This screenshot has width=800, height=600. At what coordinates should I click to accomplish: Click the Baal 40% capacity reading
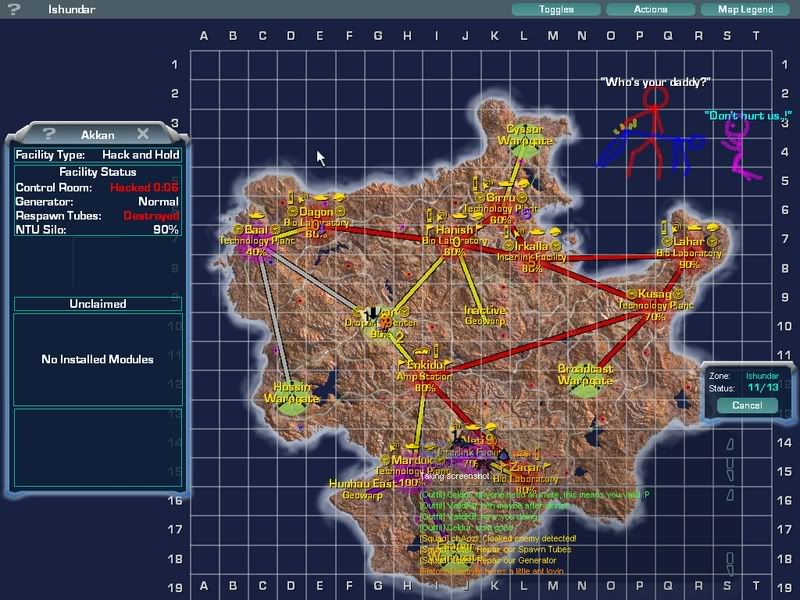click(256, 252)
